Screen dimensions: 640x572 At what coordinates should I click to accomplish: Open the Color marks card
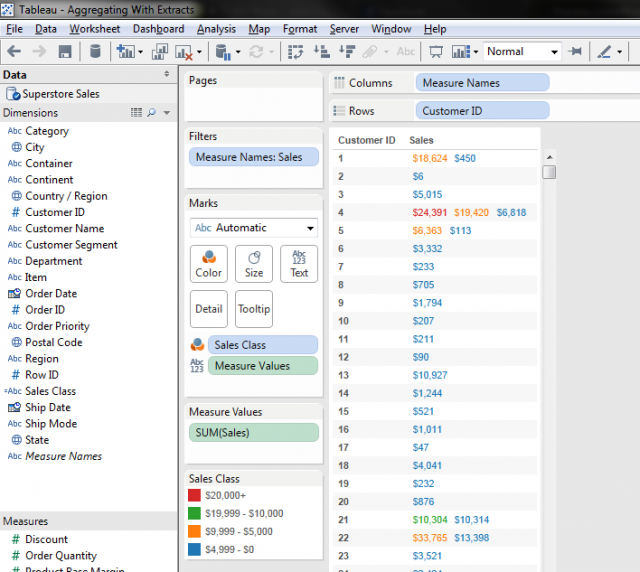(208, 264)
